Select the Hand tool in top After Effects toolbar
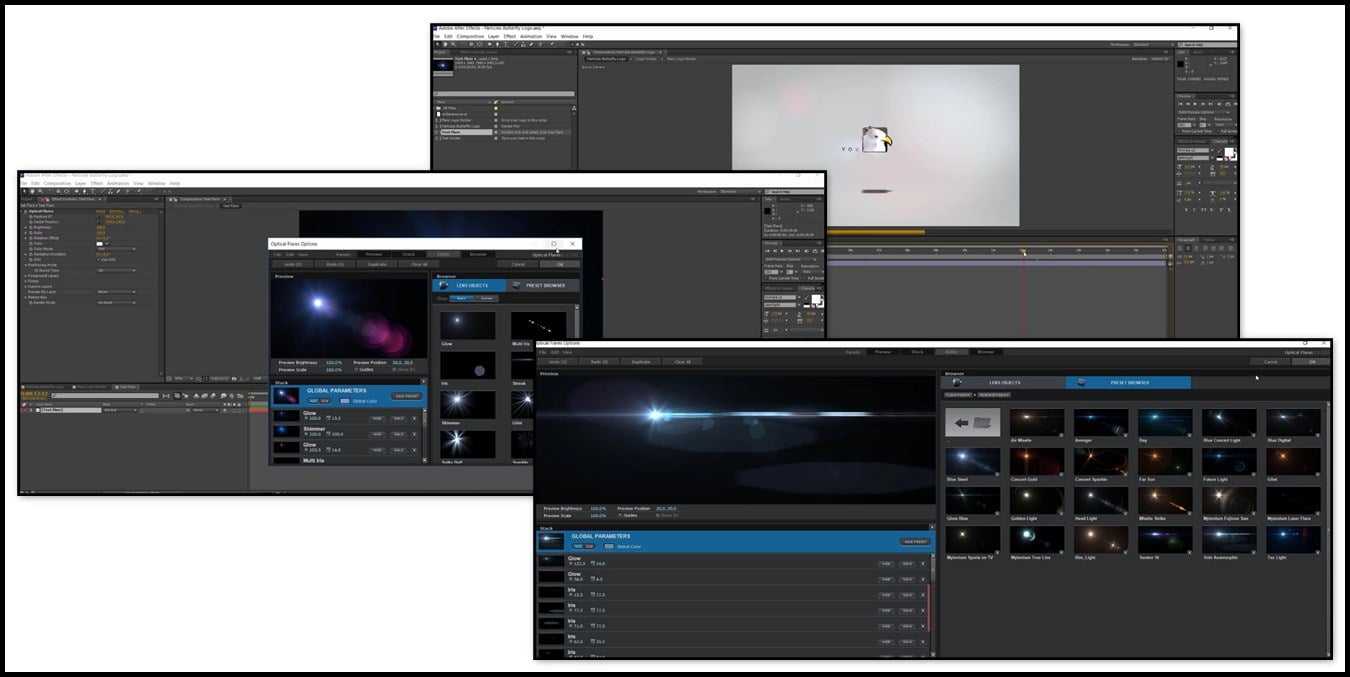1350x677 pixels. pos(446,44)
